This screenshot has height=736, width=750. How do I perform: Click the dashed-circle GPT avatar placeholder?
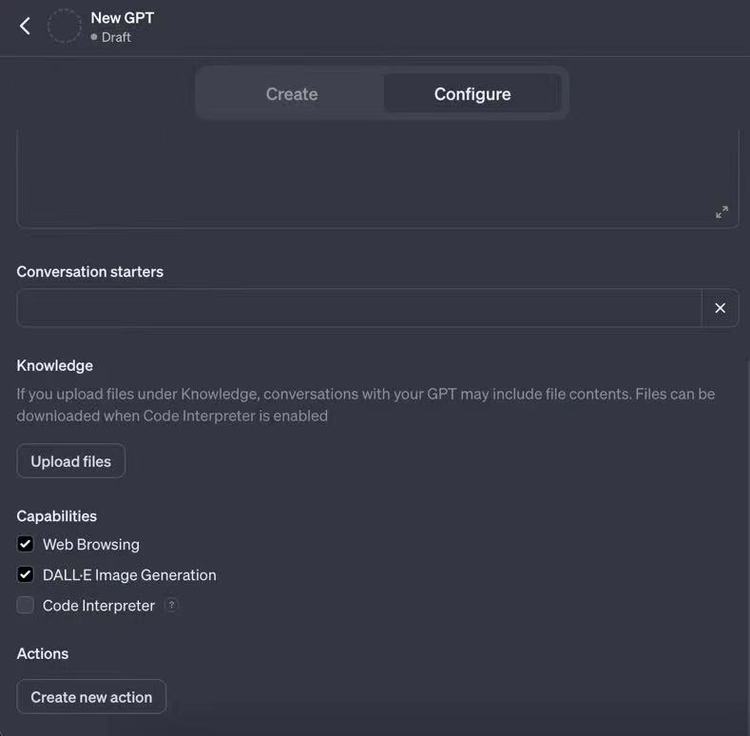64,26
